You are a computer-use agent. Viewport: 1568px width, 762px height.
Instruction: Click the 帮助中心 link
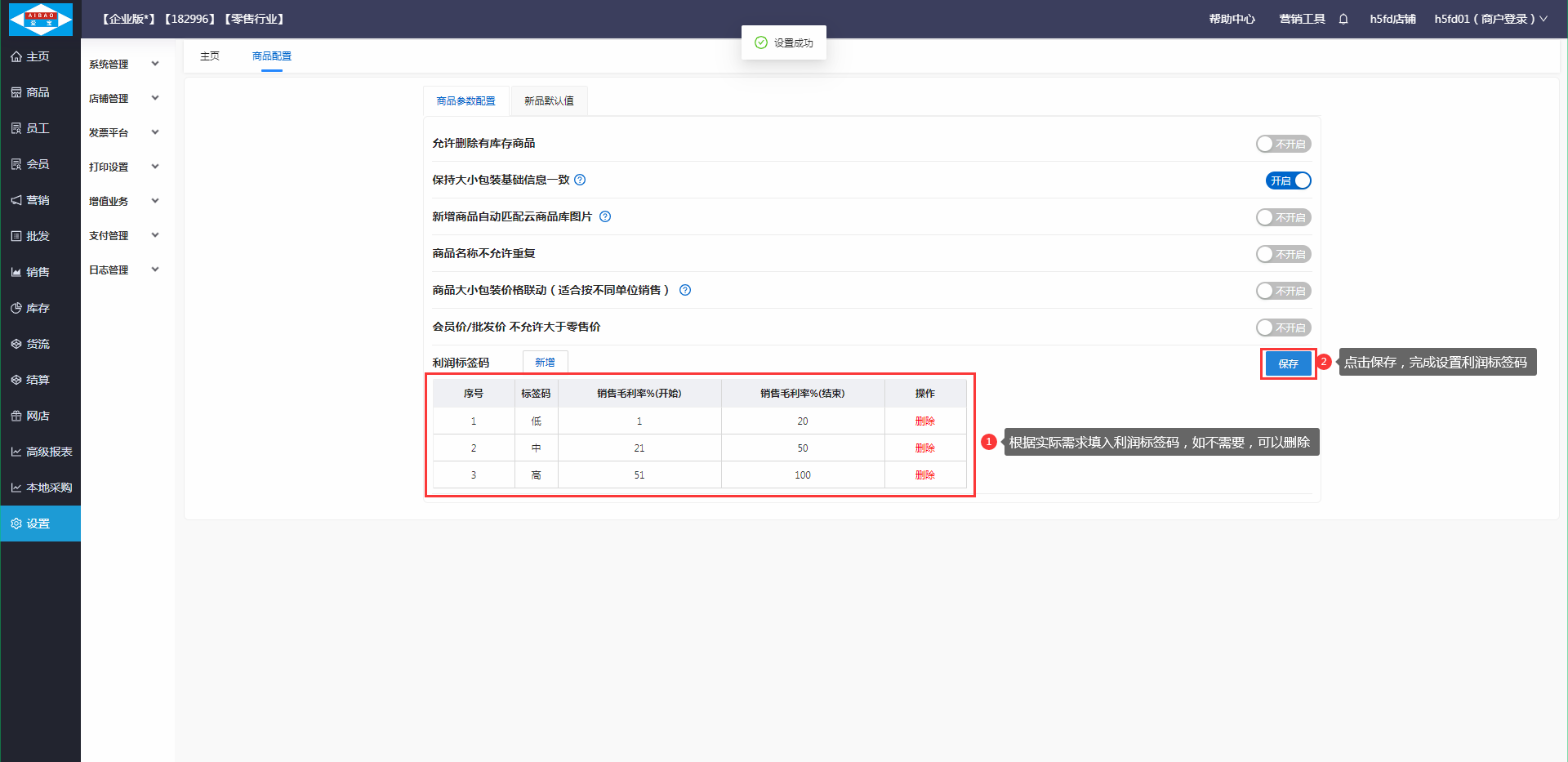(1232, 19)
